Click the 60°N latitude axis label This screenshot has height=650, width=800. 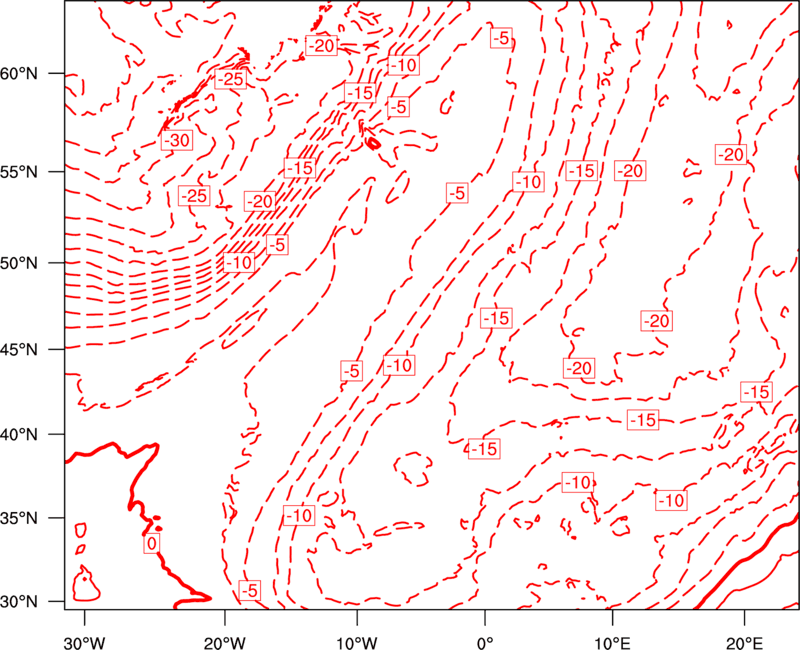[19, 74]
